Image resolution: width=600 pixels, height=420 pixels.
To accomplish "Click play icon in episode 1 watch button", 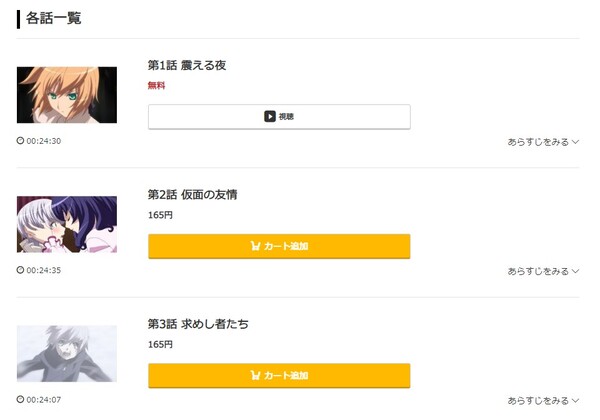I will coord(270,117).
